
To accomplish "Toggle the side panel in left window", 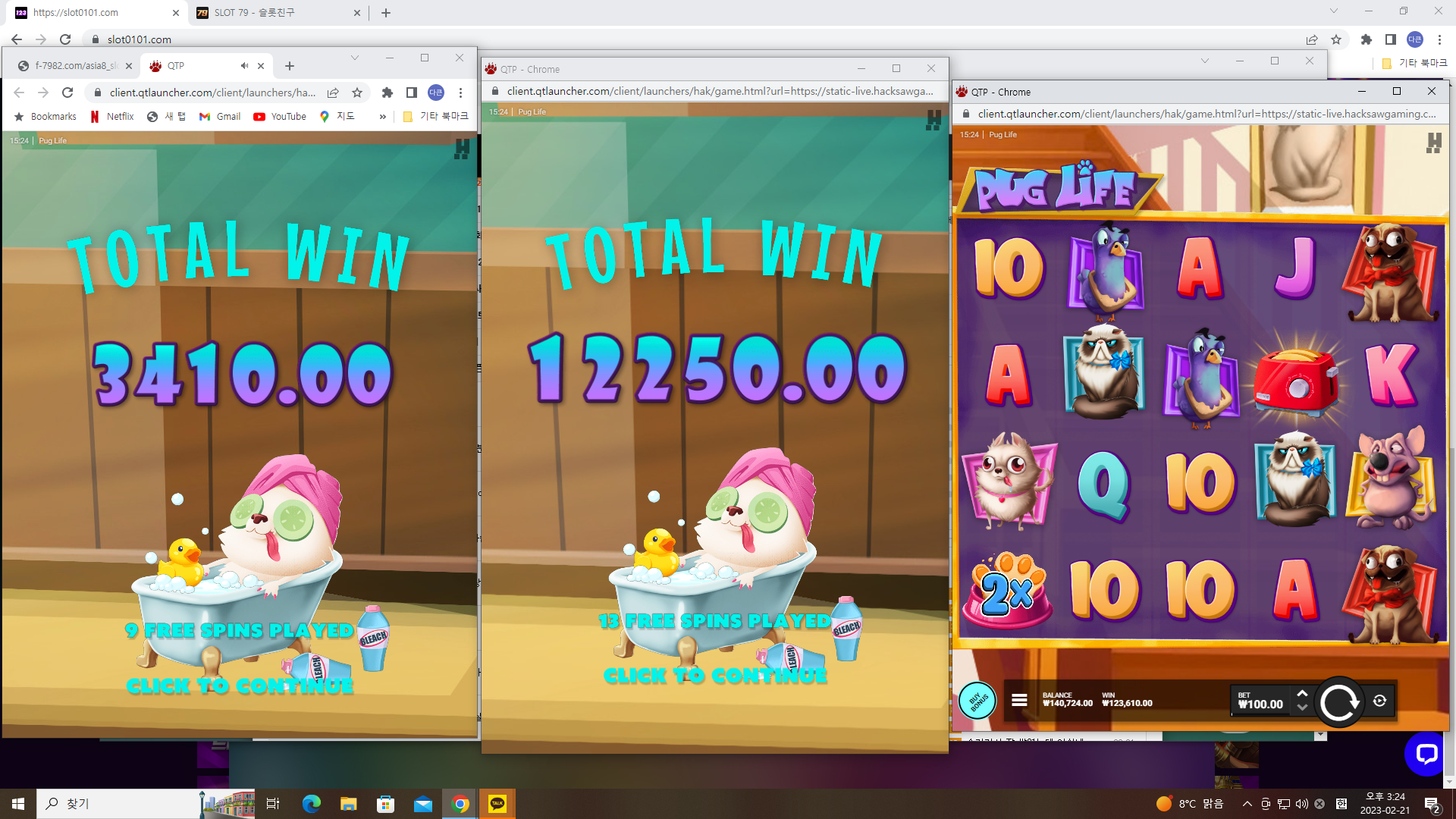I will (412, 93).
